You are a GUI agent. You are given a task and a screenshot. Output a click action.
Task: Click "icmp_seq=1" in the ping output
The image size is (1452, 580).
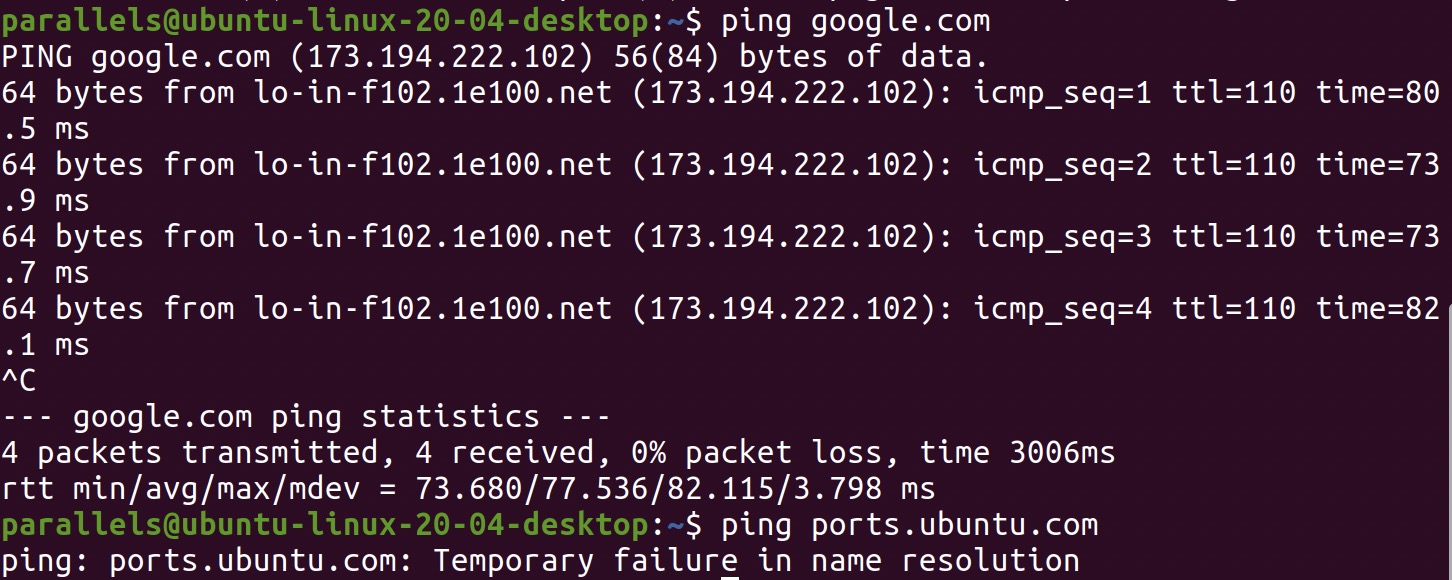[1063, 92]
